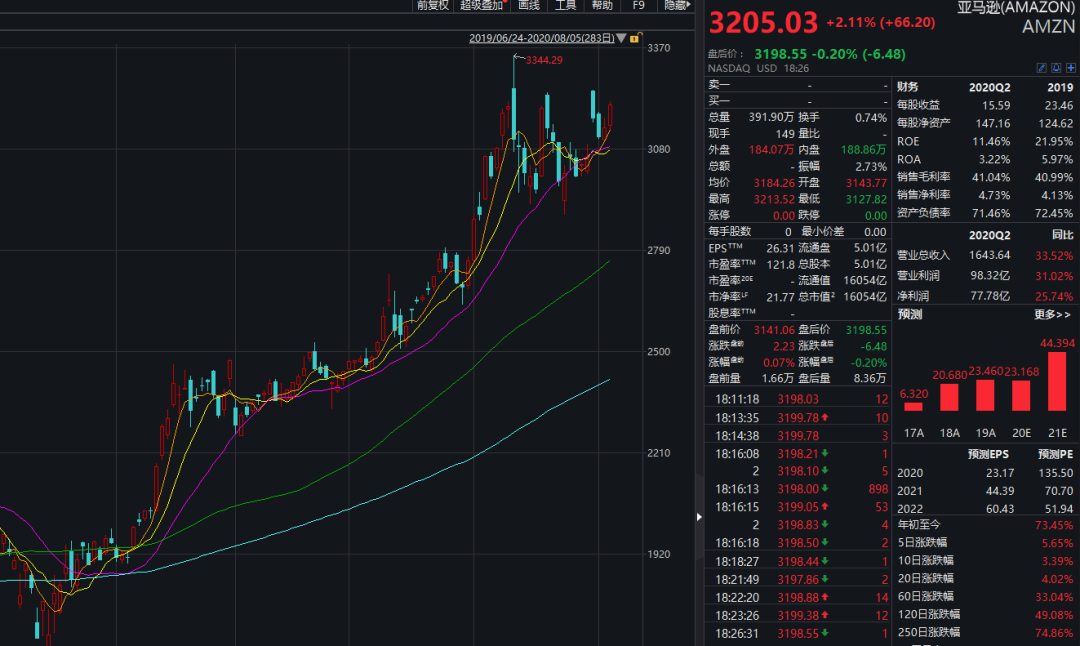Click the 内盘 value 188.86万
Image resolution: width=1080 pixels, height=646 pixels.
864,149
